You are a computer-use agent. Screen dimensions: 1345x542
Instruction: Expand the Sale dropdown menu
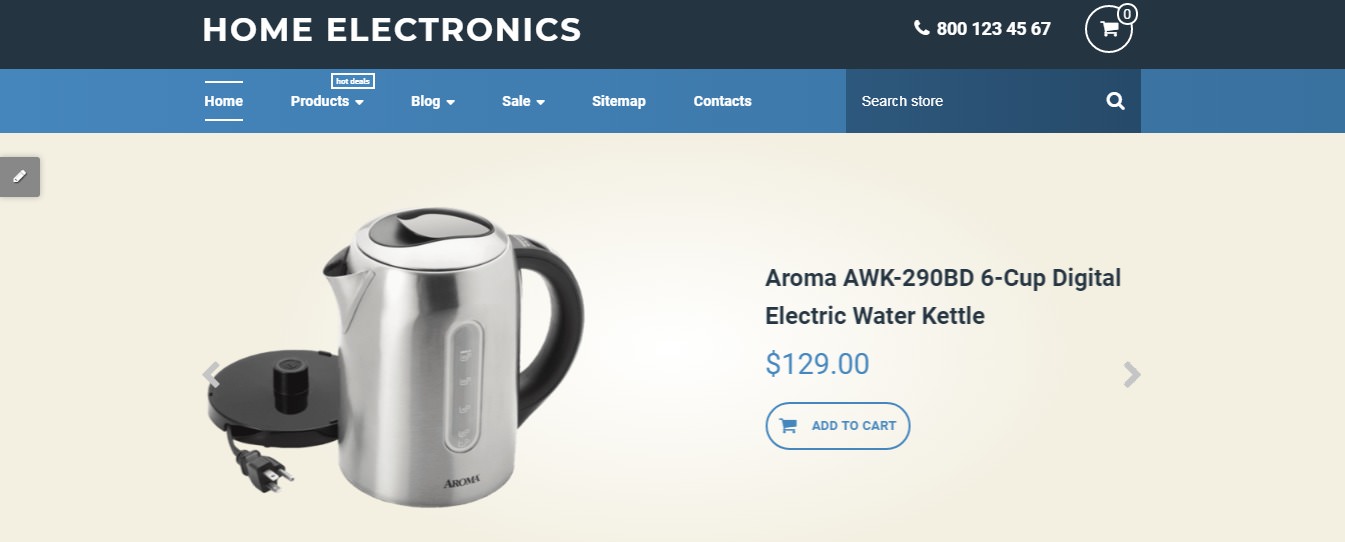(524, 101)
